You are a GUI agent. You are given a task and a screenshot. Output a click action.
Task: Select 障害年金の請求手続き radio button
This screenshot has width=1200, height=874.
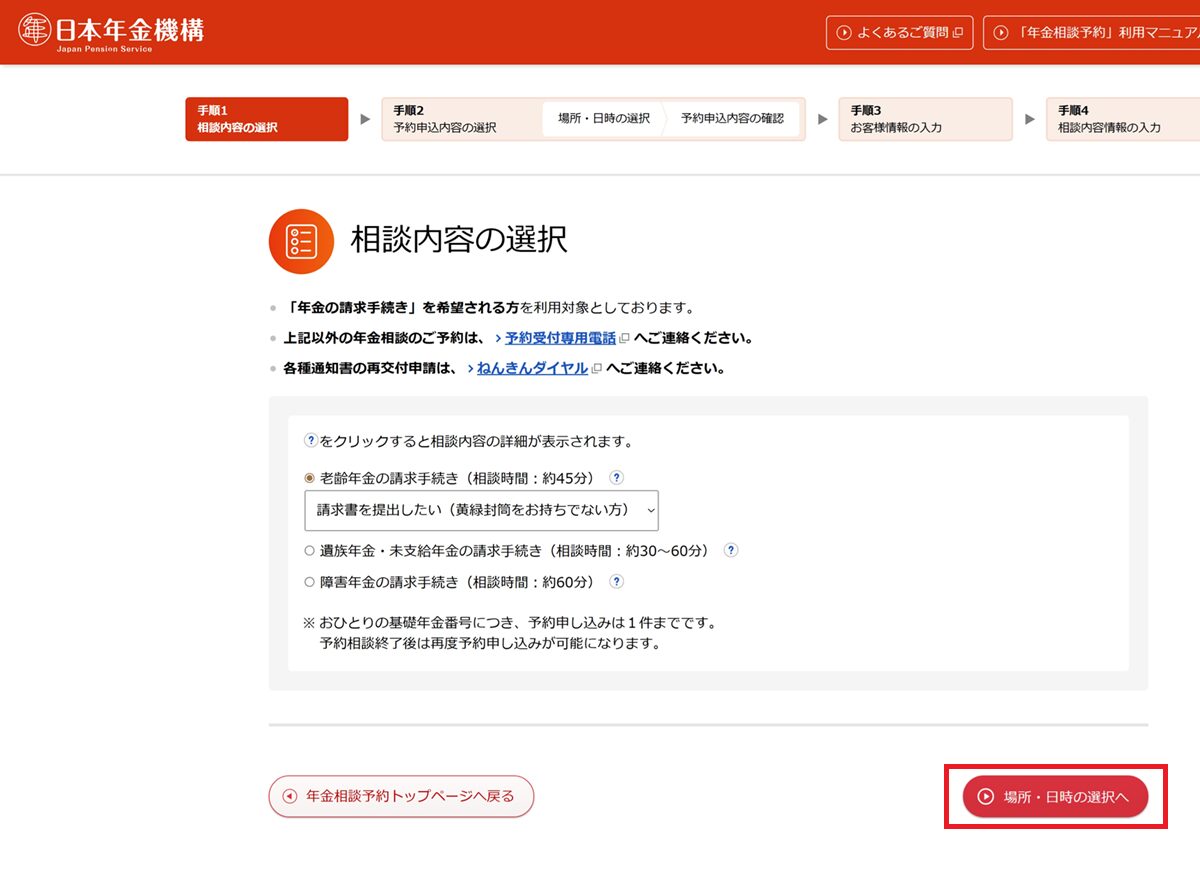[x=309, y=581]
